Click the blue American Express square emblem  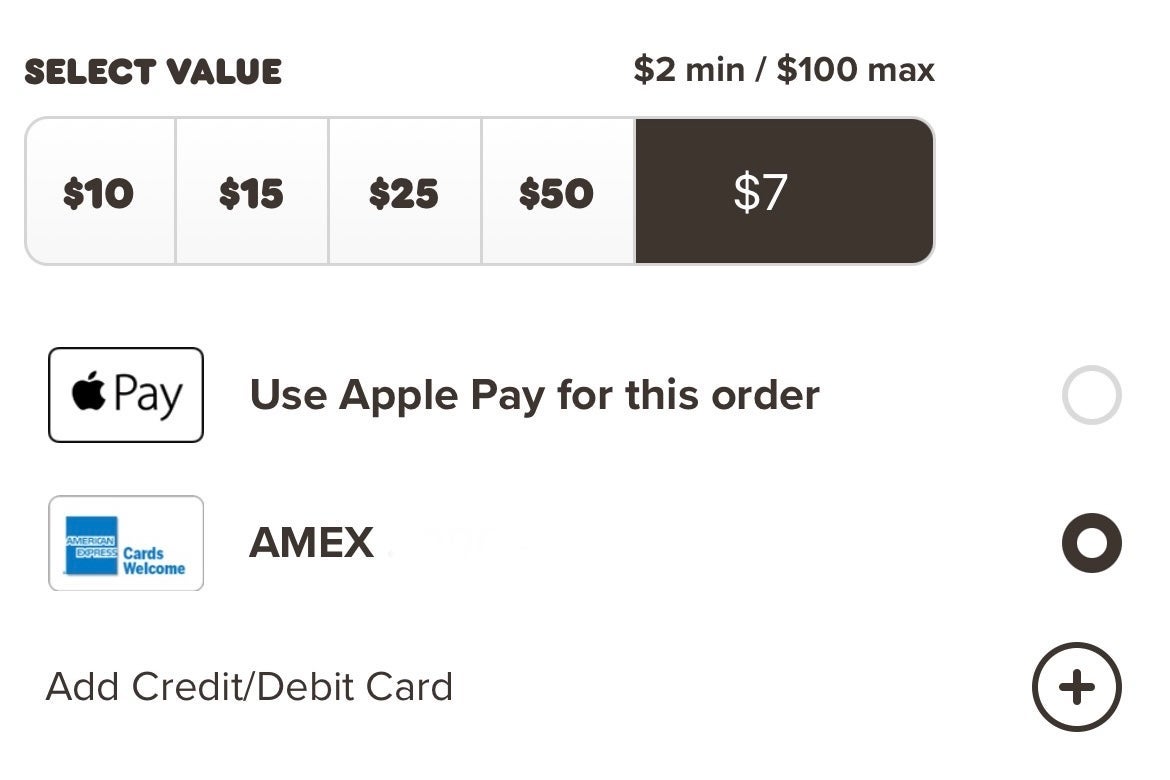click(91, 546)
